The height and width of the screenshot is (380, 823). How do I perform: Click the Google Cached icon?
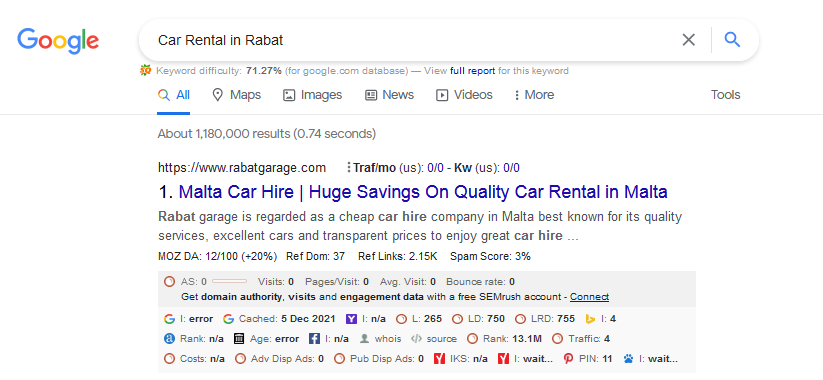coord(228,319)
